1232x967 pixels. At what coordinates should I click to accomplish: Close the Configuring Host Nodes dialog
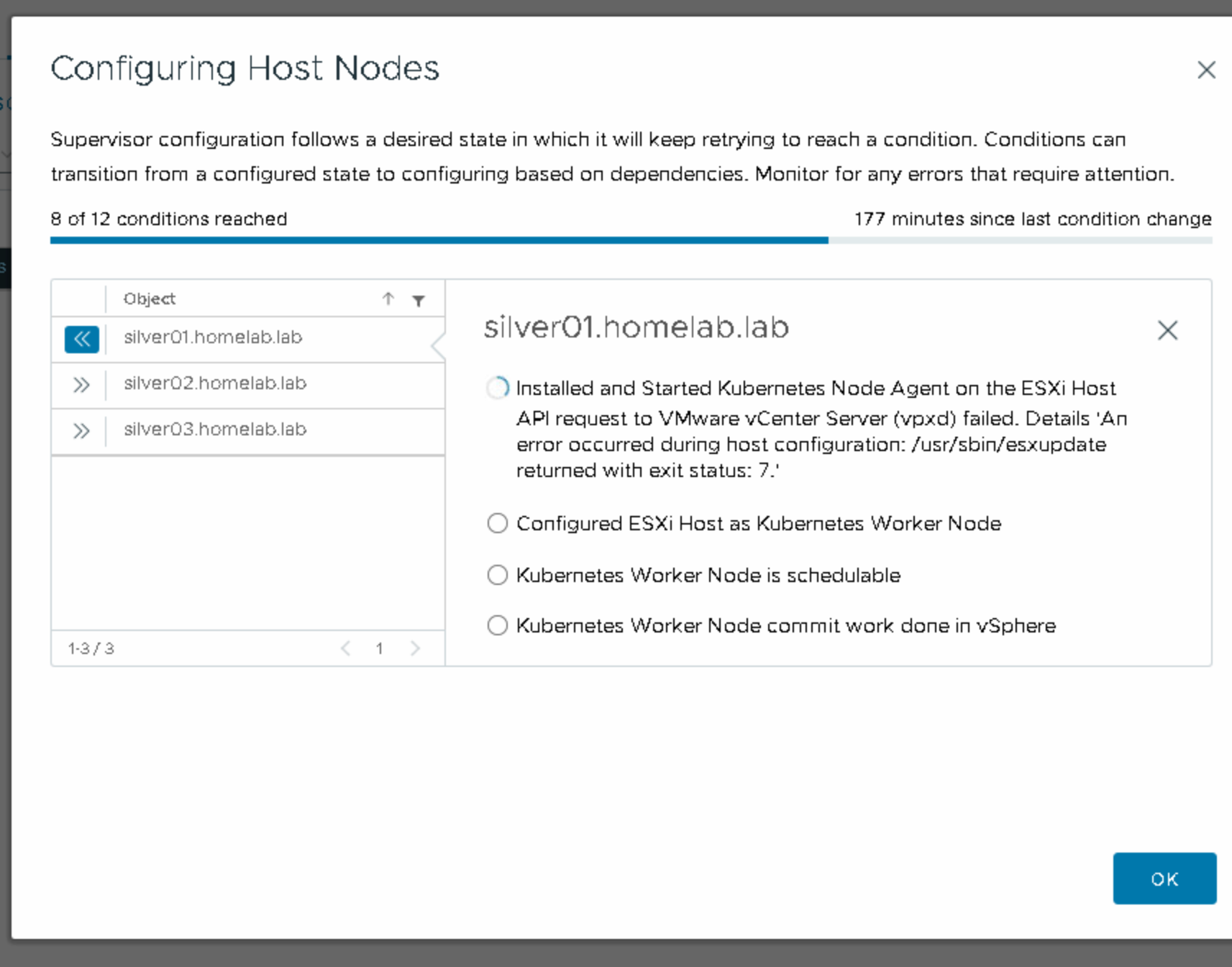1206,70
